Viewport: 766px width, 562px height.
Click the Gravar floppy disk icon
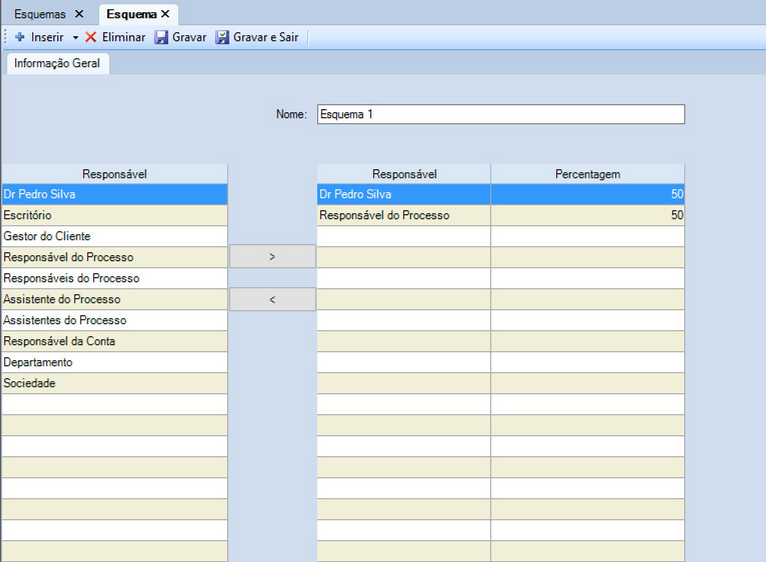[161, 37]
